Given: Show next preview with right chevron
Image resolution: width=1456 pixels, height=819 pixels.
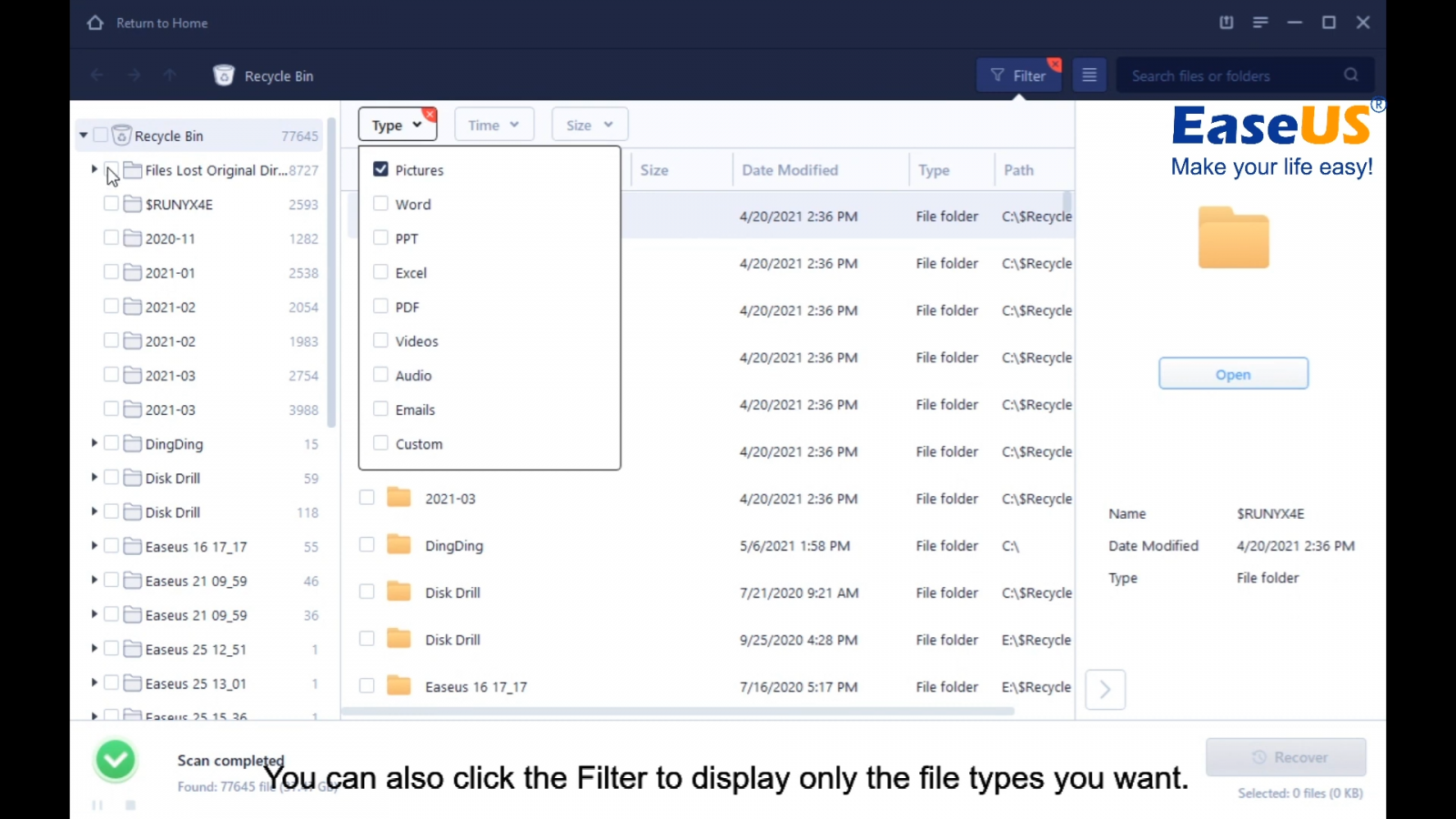Looking at the screenshot, I should 1105,690.
